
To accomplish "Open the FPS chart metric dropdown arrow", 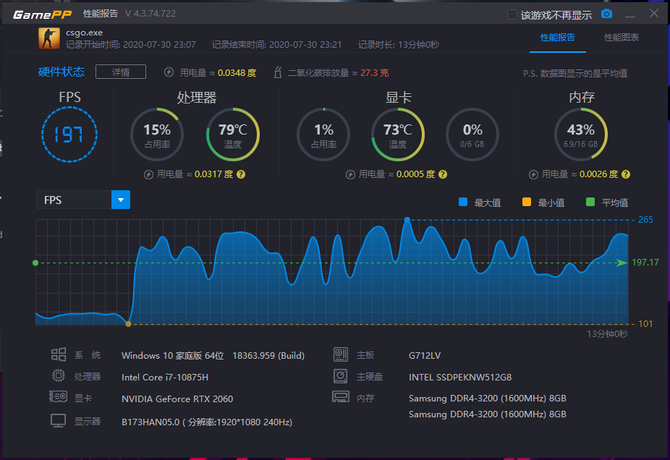I will click(120, 199).
